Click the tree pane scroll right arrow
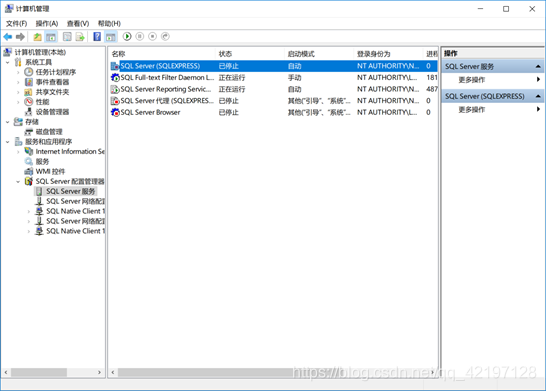 point(99,372)
